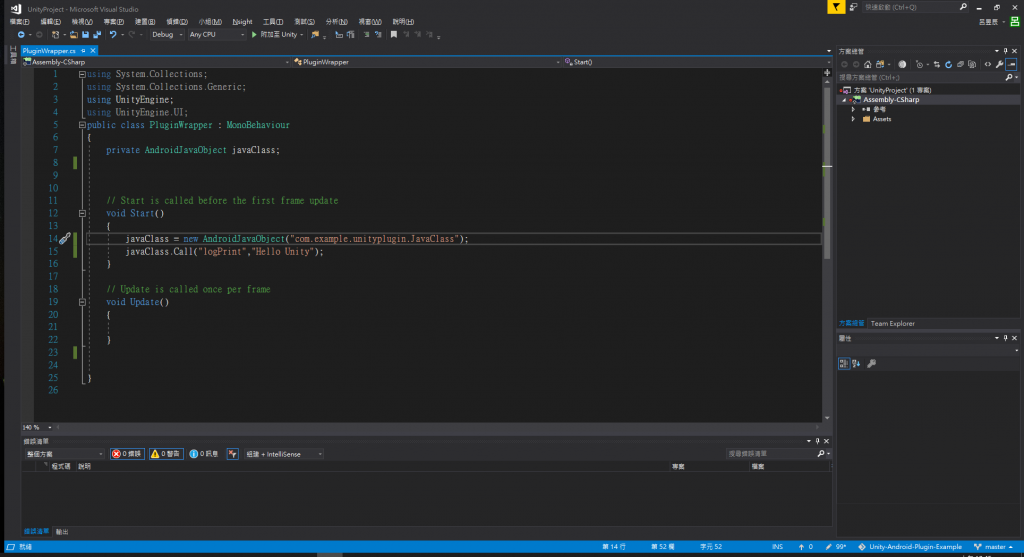The image size is (1024, 557).
Task: Click the 附加至 Unity start button
Action: (277, 34)
